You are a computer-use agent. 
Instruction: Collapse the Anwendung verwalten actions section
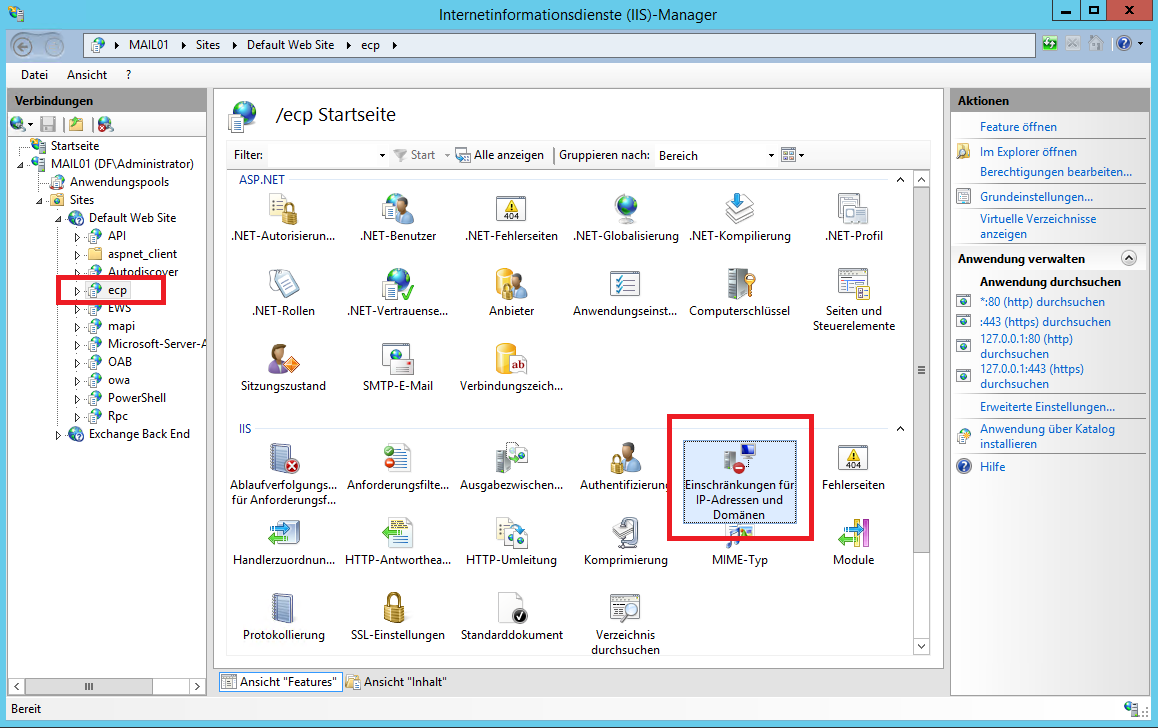click(1129, 258)
